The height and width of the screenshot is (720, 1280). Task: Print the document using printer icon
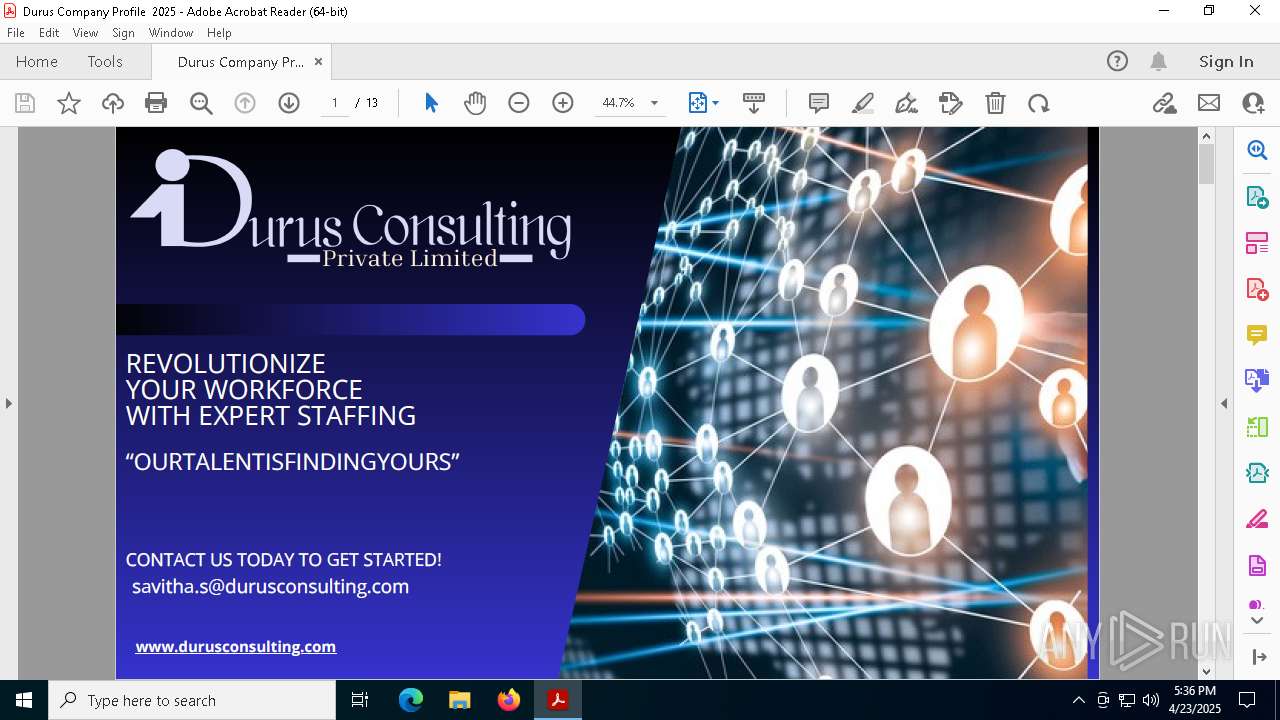[x=156, y=103]
